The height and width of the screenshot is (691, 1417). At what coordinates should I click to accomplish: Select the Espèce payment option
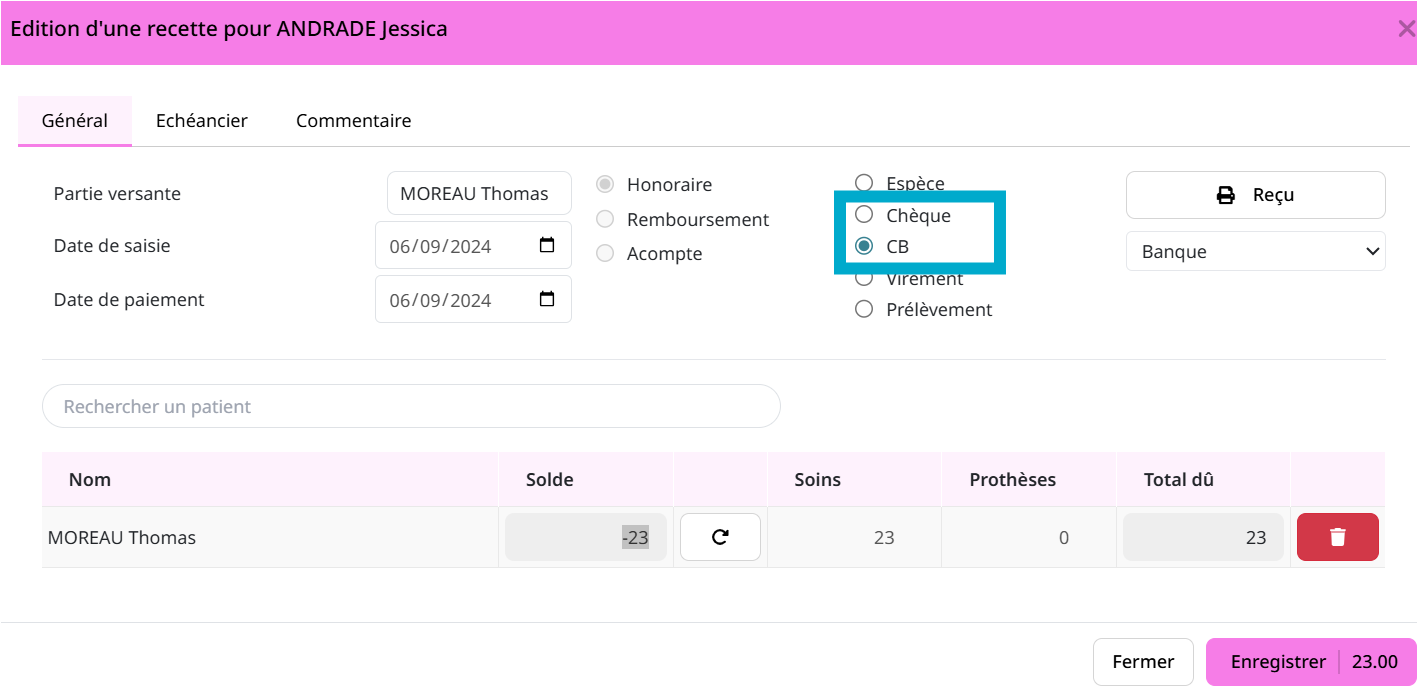point(864,182)
